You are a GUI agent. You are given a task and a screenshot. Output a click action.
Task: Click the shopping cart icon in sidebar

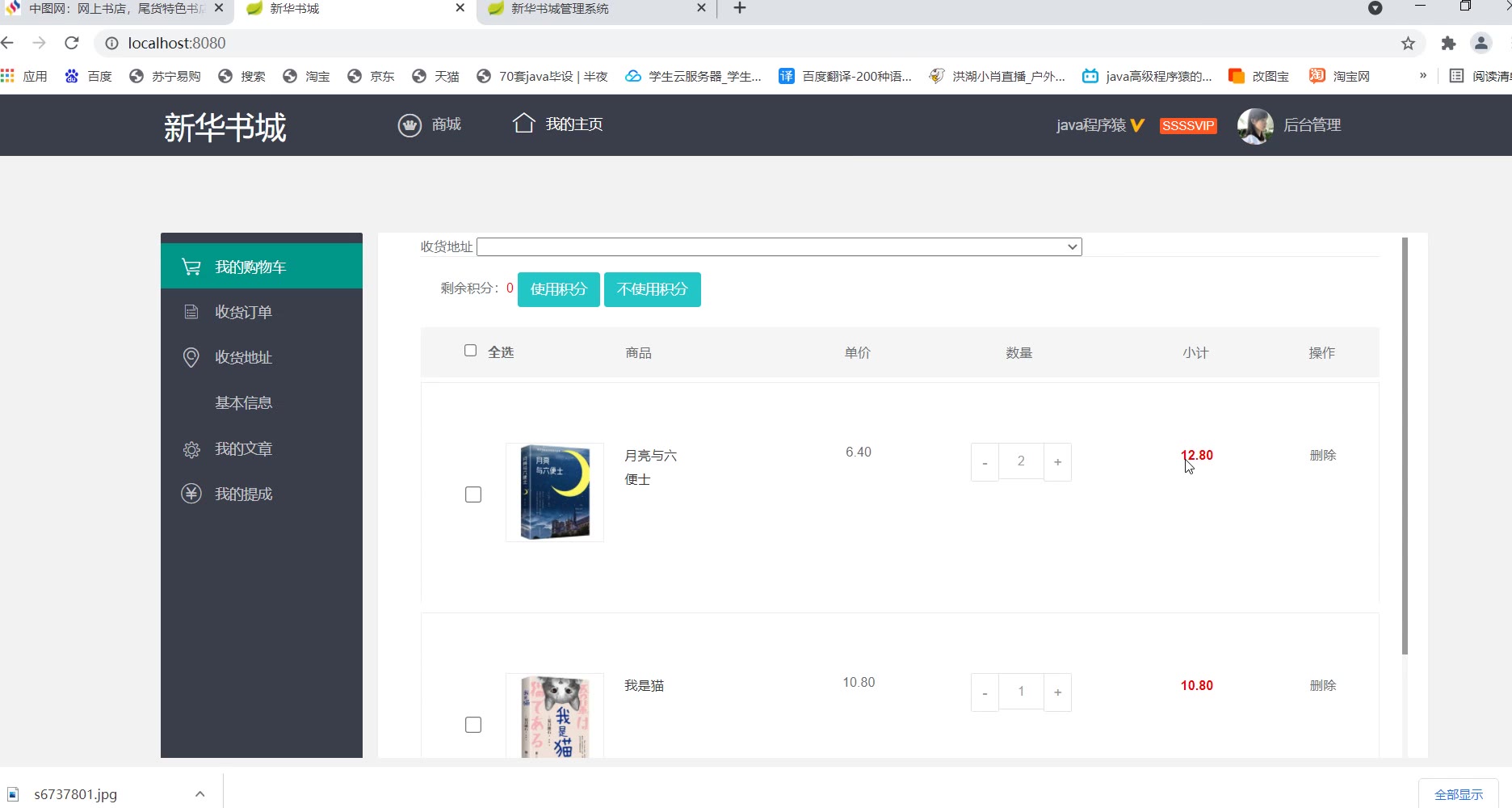pos(191,267)
